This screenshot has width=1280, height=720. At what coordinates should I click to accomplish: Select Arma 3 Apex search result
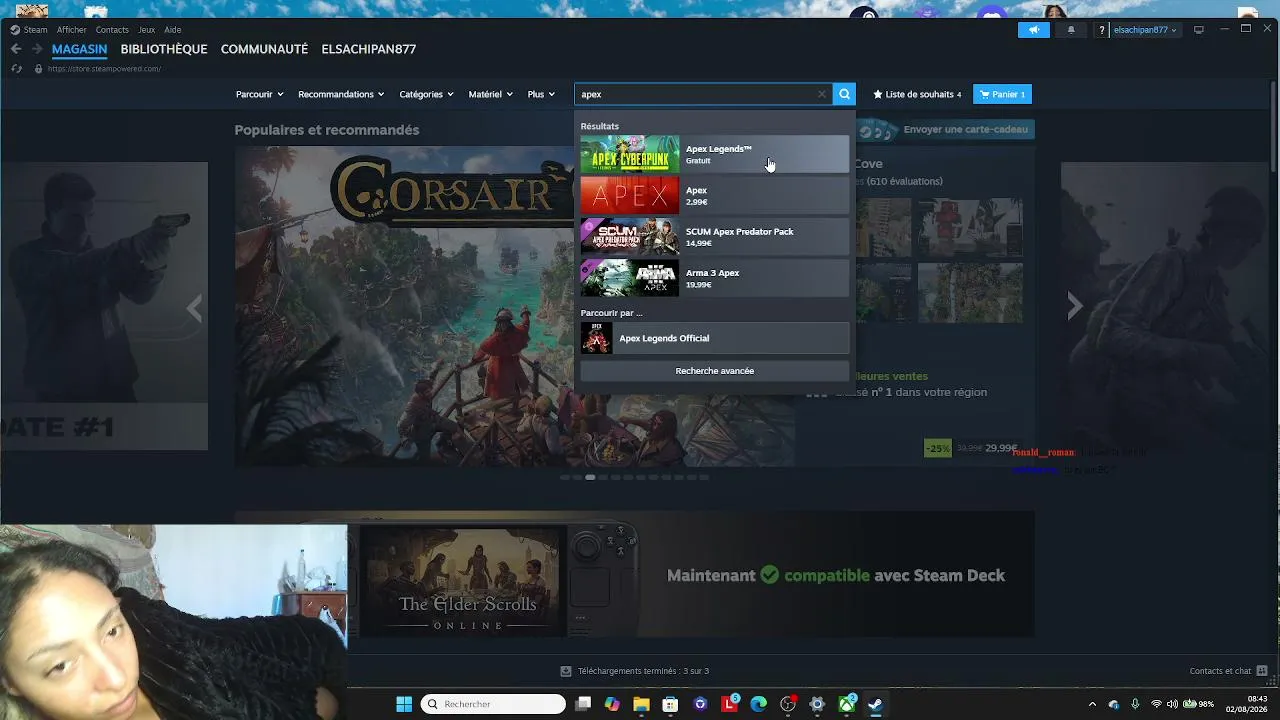pos(715,278)
